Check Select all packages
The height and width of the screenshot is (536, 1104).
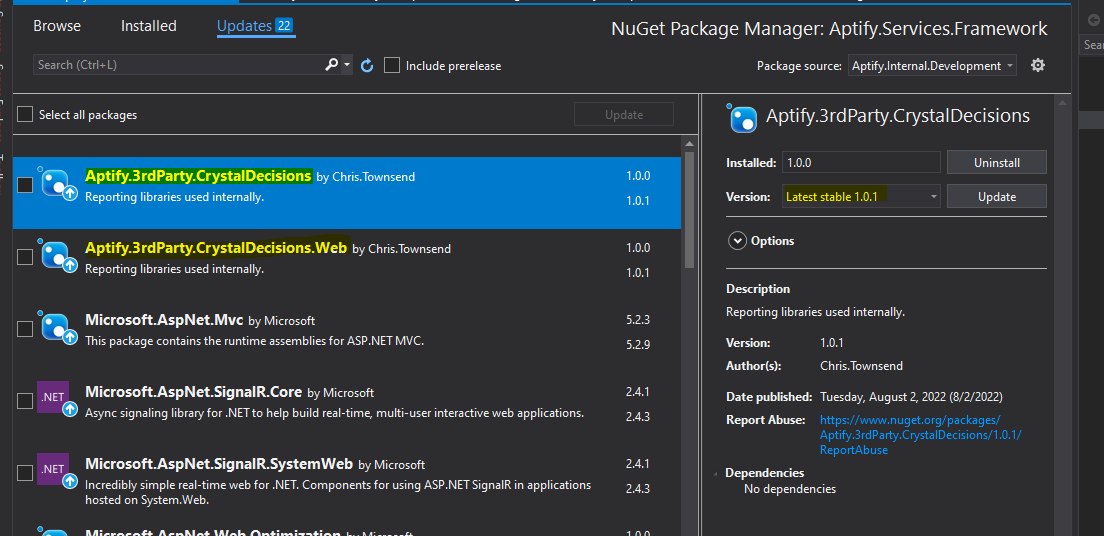(25, 114)
